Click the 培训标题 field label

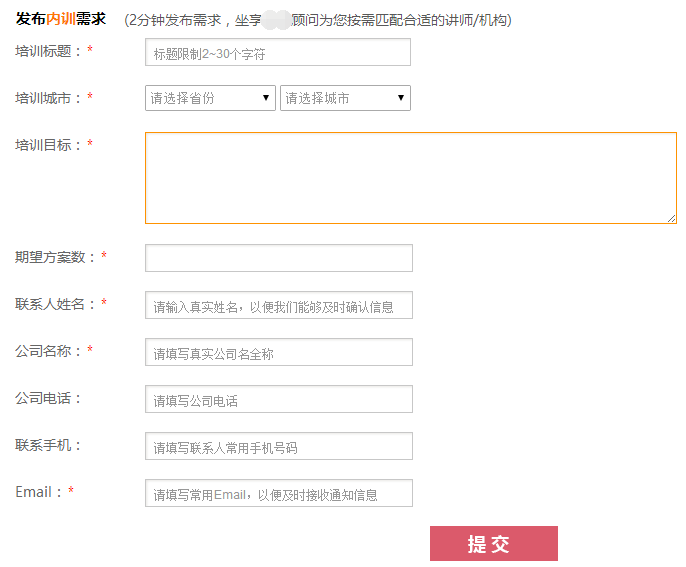(48, 51)
